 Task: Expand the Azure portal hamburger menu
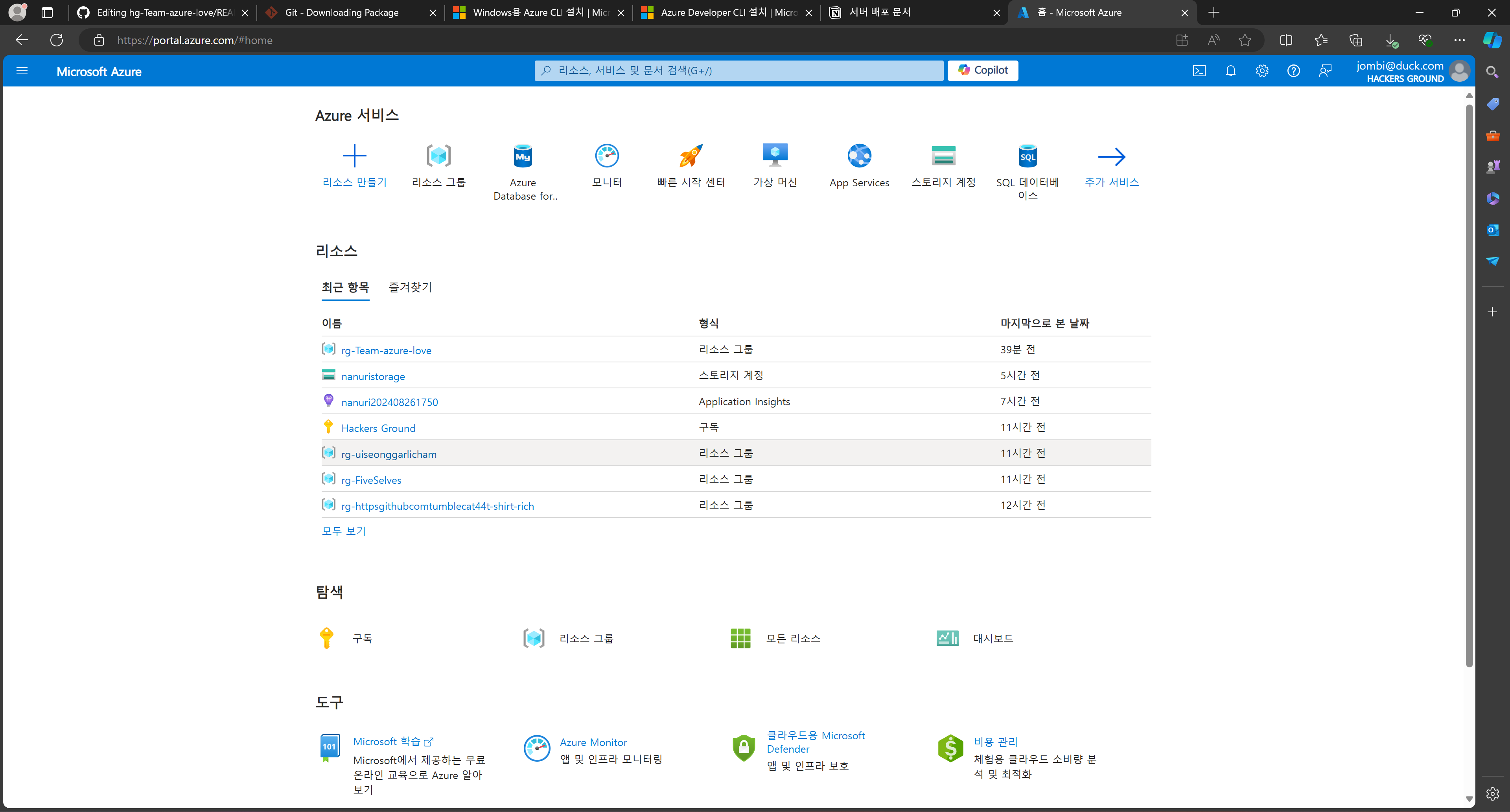click(22, 71)
